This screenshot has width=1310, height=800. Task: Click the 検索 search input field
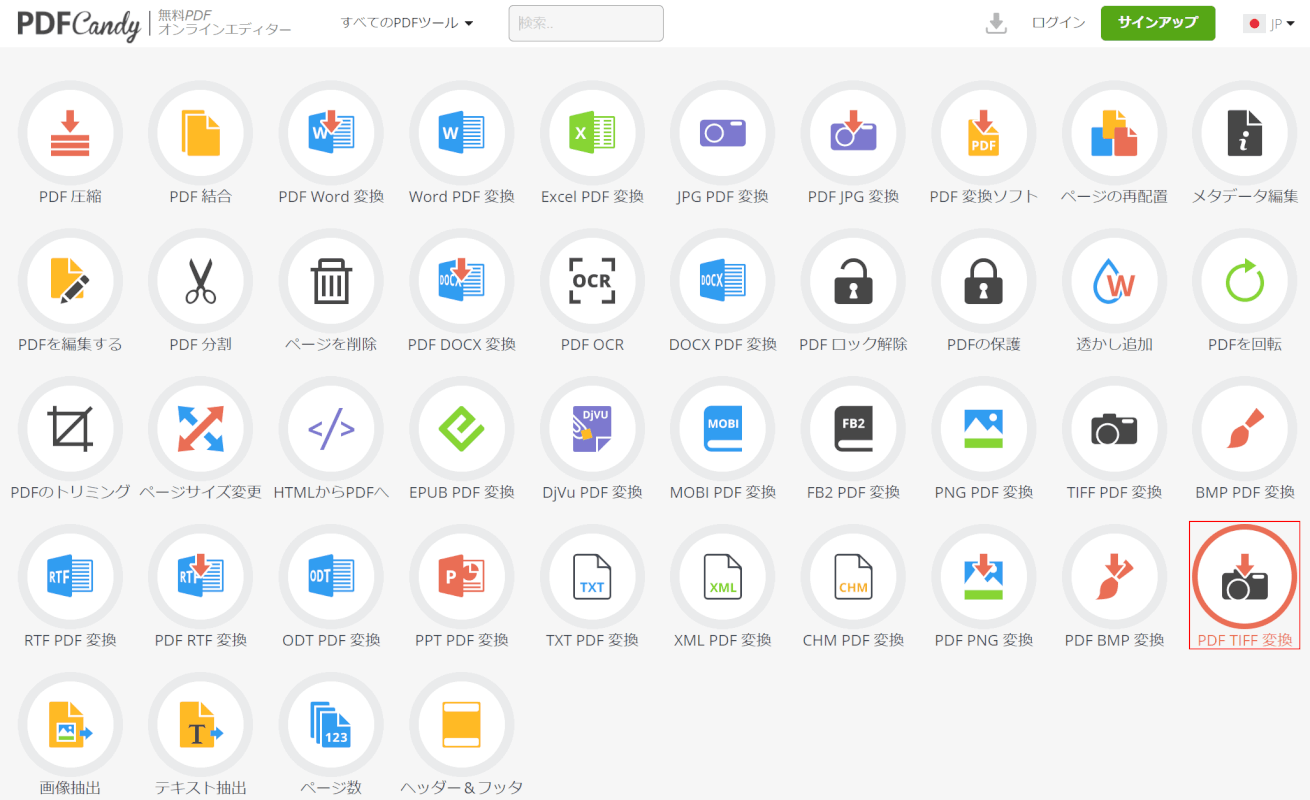[x=586, y=23]
